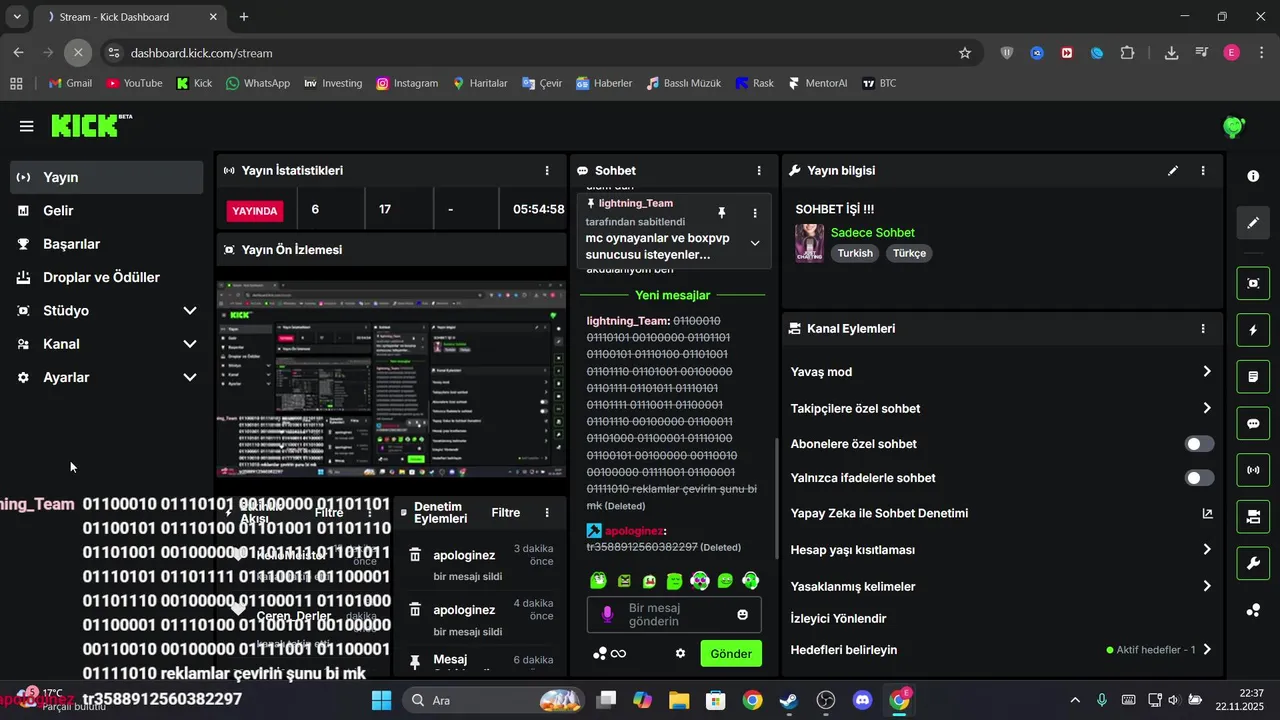Open İzleyici Yönlendir action
The width and height of the screenshot is (1280, 720).
pyautogui.click(x=838, y=619)
